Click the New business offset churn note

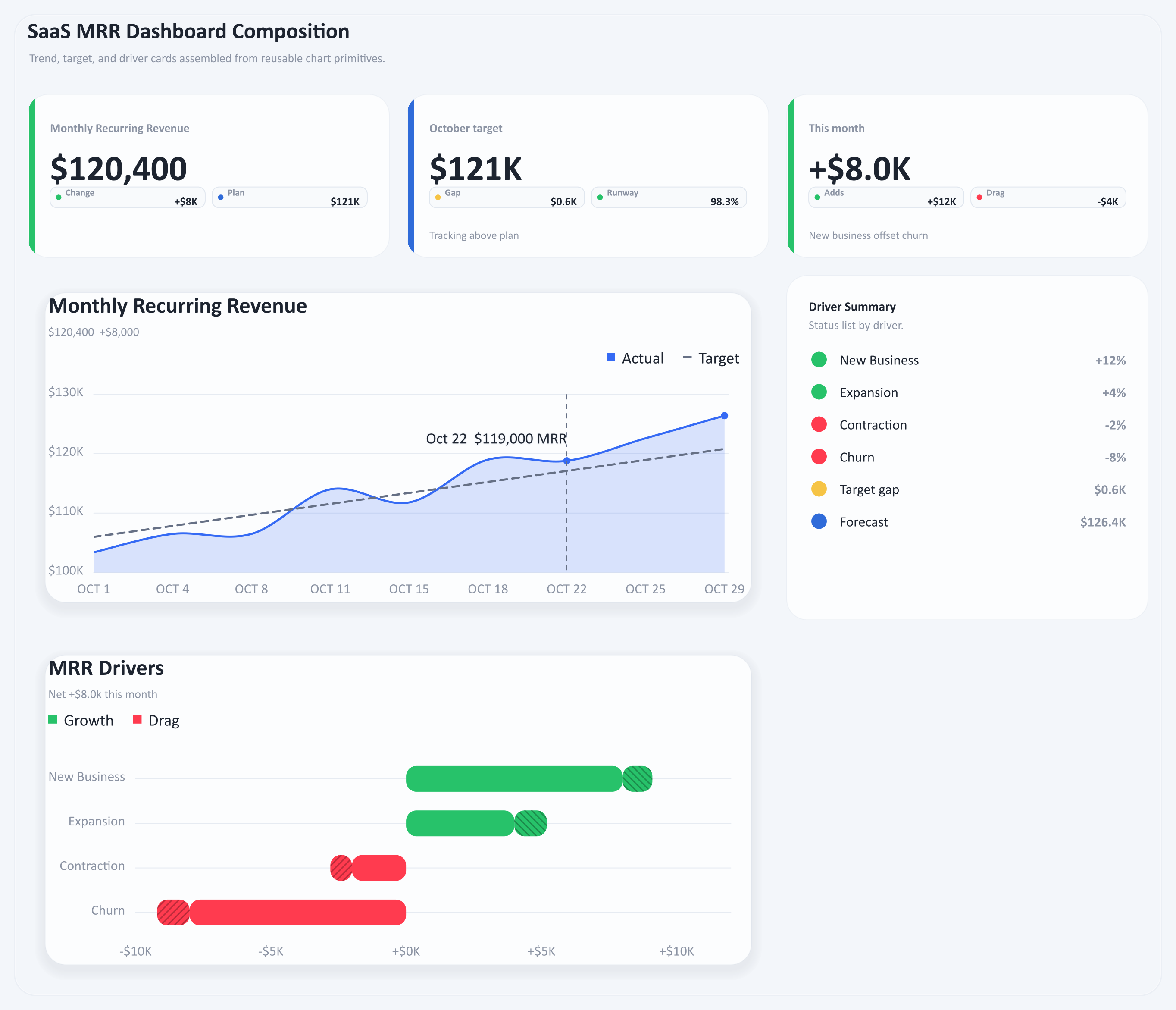pyautogui.click(x=868, y=235)
